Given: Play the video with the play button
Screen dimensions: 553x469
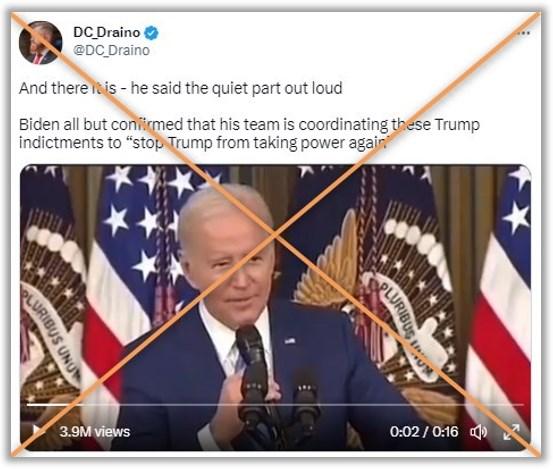Looking at the screenshot, I should point(36,431).
